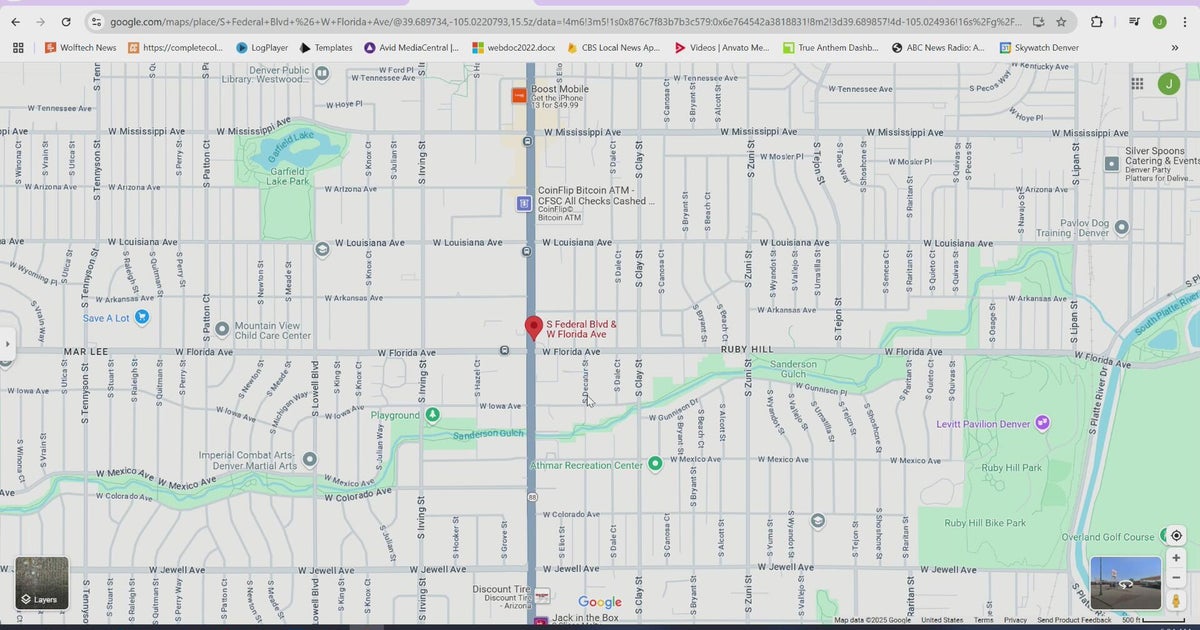Select the Levitt Pavilion Denver marker
Image resolution: width=1200 pixels, height=630 pixels.
(1043, 423)
